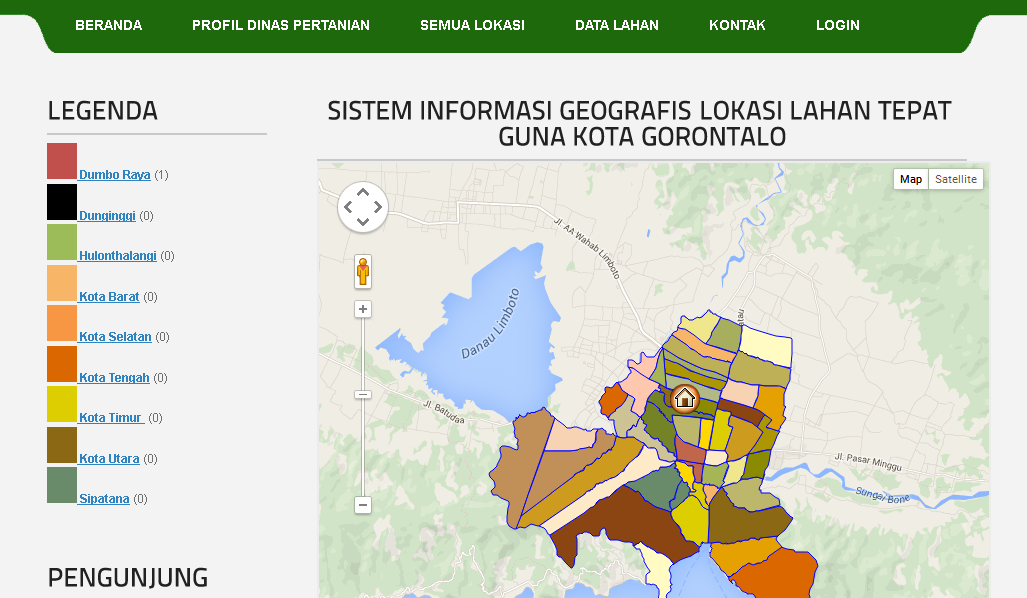Pan the map south using the down arrow

pyautogui.click(x=363, y=222)
